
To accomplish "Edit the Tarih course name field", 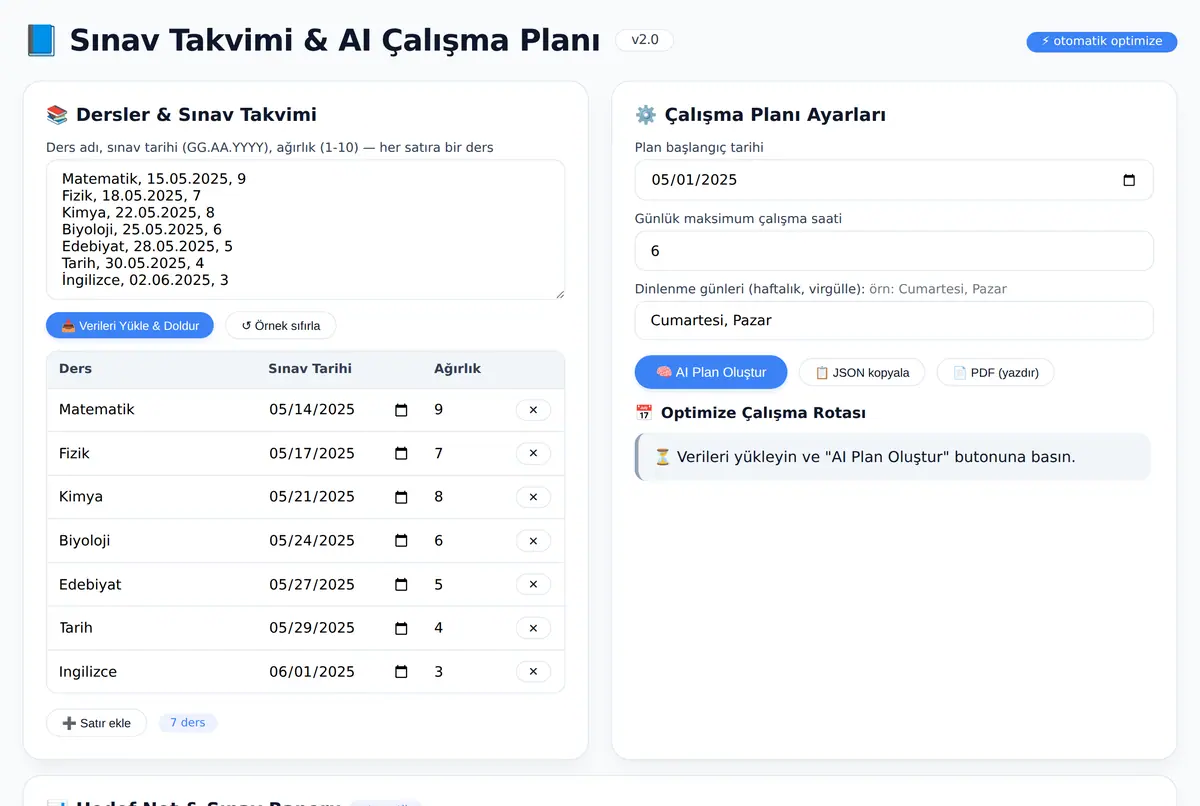I will click(x=152, y=628).
